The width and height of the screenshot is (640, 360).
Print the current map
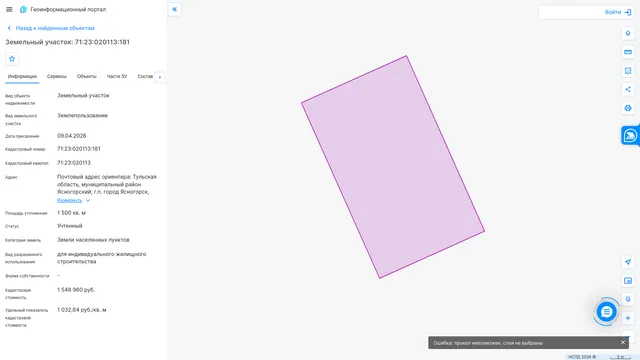point(628,108)
